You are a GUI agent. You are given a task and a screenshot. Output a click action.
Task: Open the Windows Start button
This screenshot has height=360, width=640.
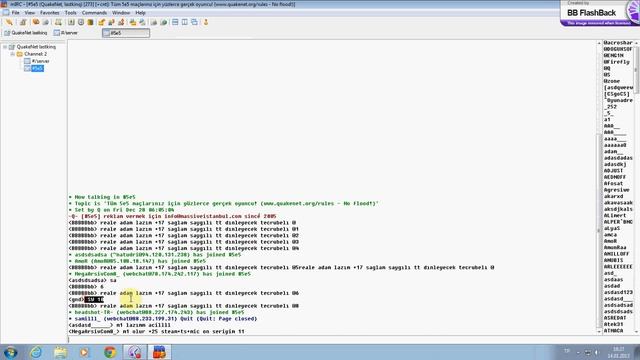(x=10, y=352)
